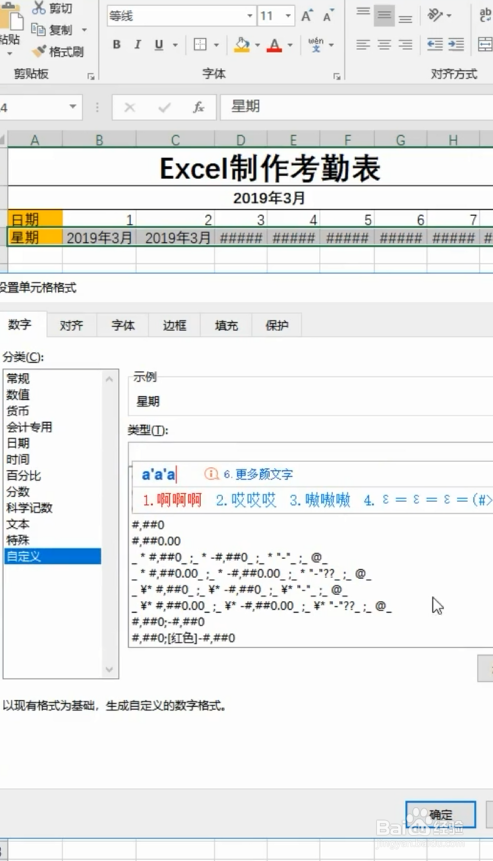Apply the fill color bucket
Image resolution: width=493 pixels, height=861 pixels.
click(x=242, y=44)
